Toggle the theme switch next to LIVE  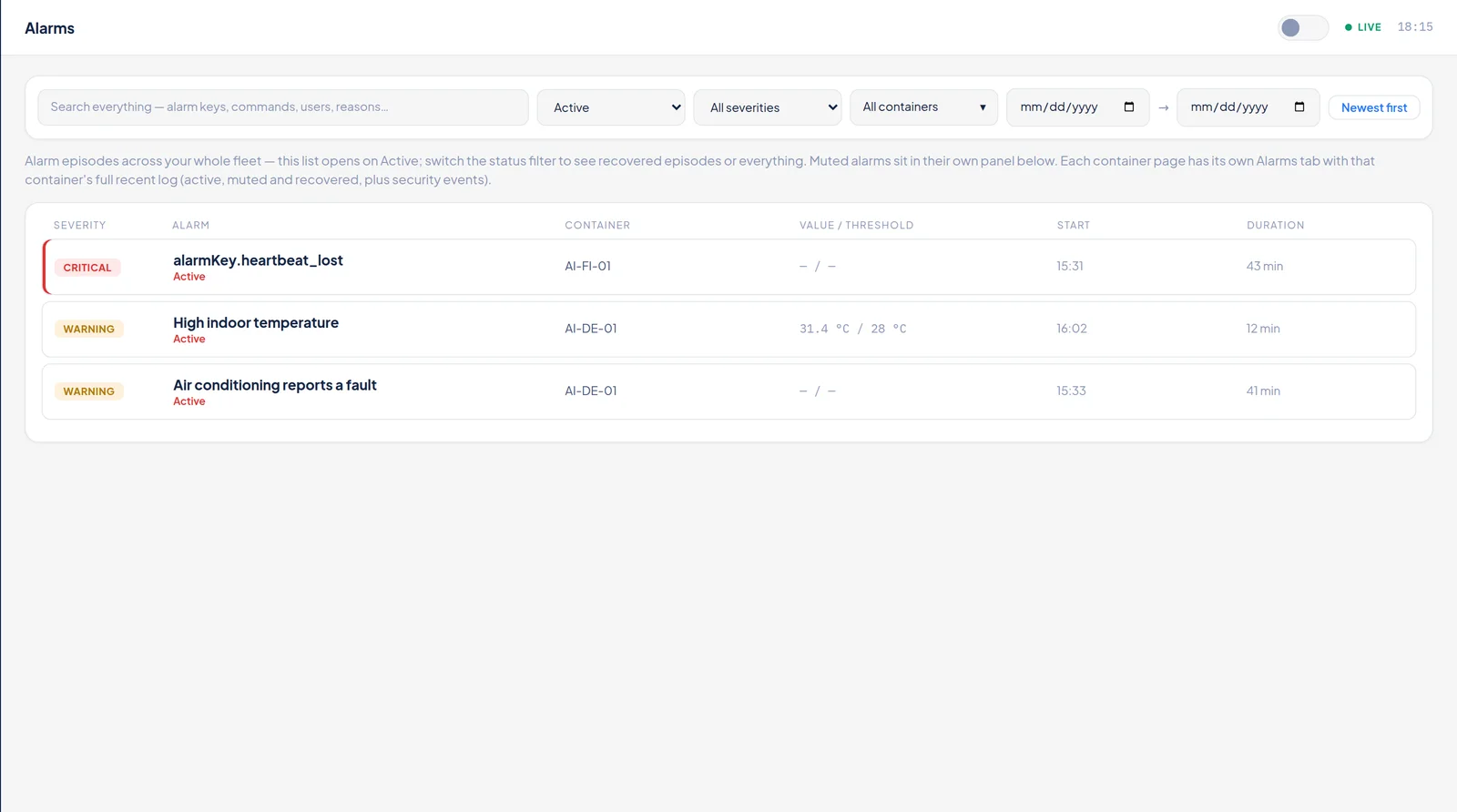[1302, 27]
